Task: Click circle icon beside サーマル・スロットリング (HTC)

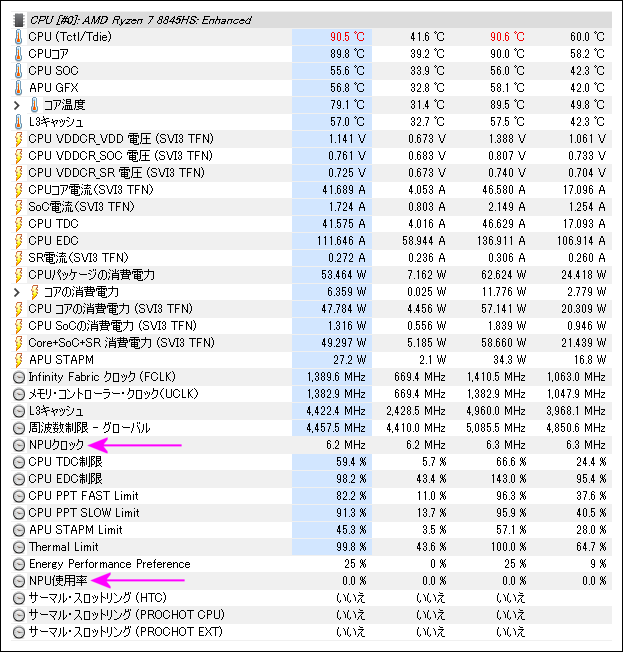Action: 19,598
